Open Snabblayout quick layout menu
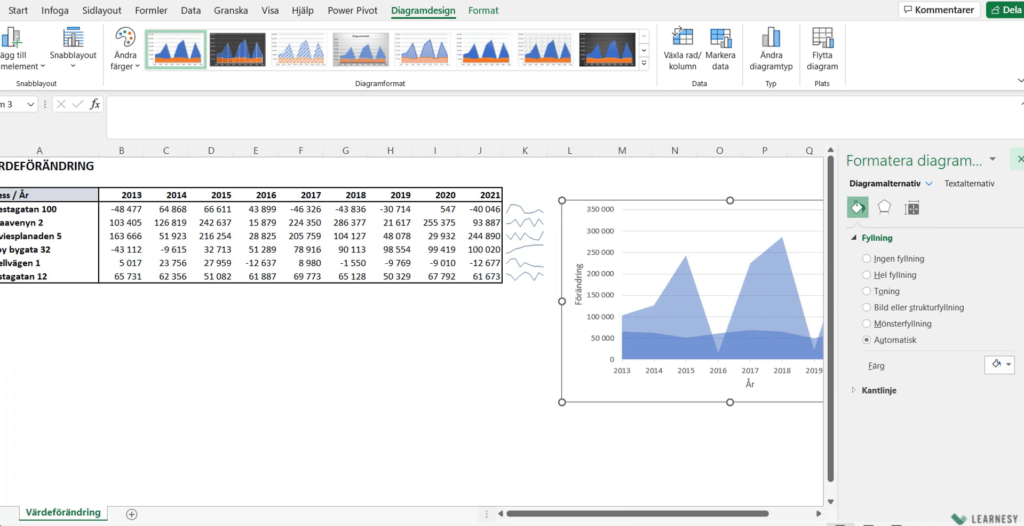This screenshot has width=1024, height=526. 72,49
